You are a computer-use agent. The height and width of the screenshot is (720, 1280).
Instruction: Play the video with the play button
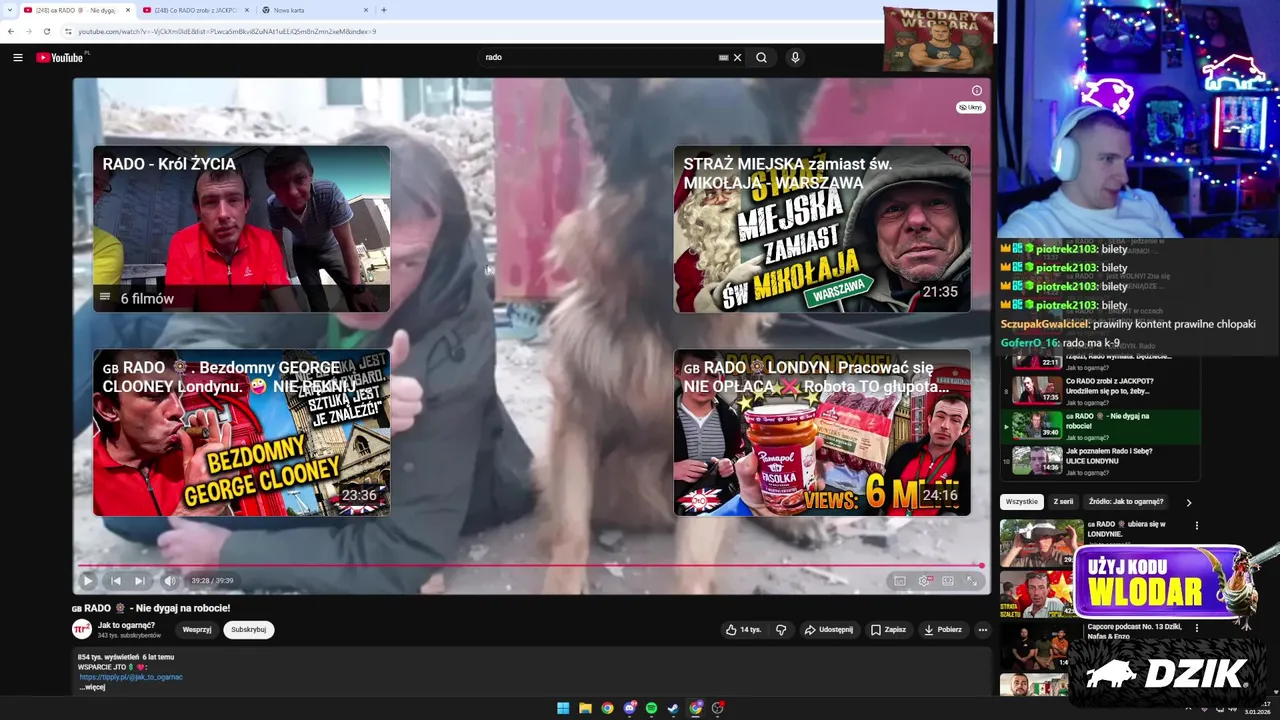pyautogui.click(x=88, y=580)
